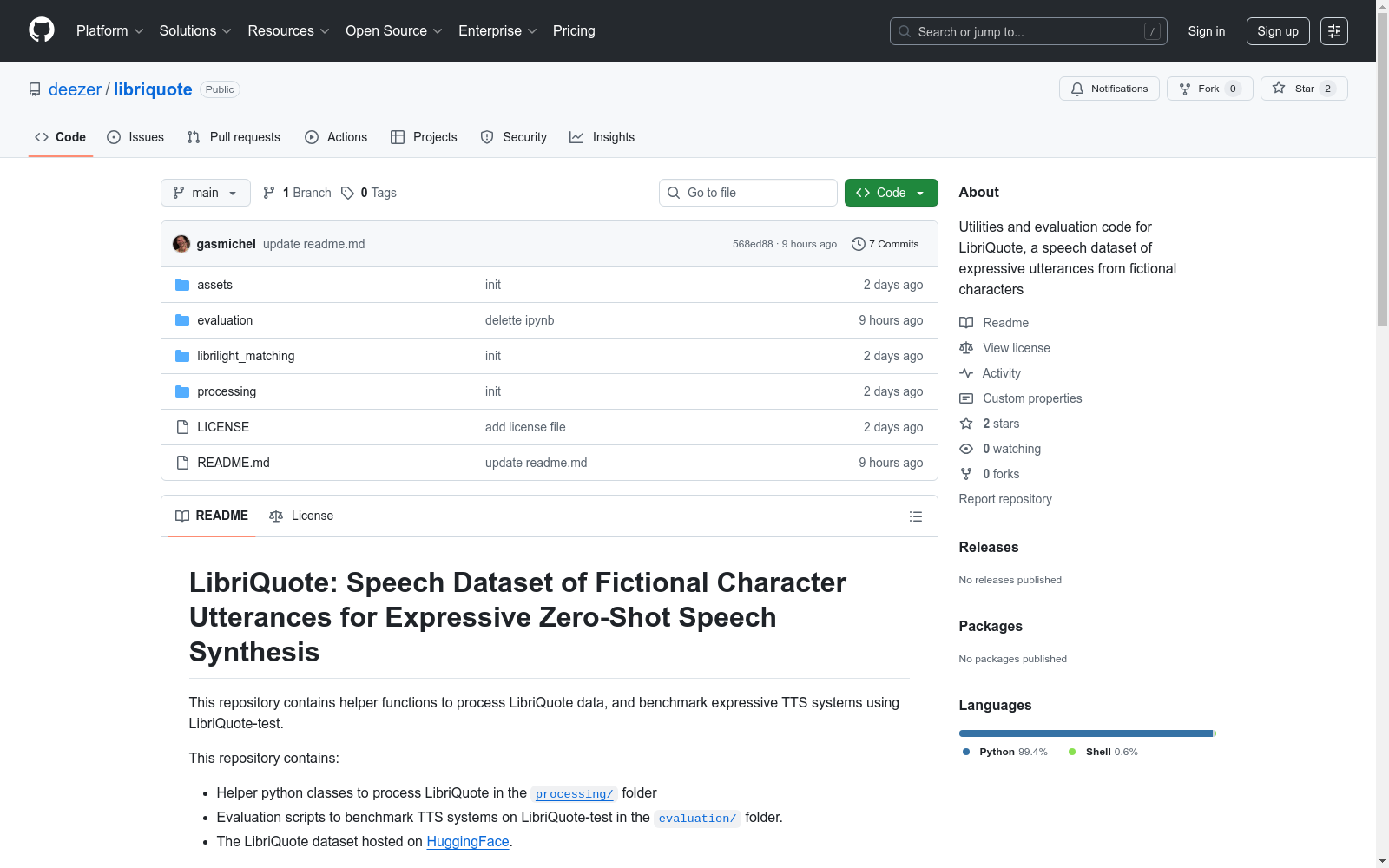The width and height of the screenshot is (1389, 868).
Task: Select the License tab in file viewer
Action: coord(301,516)
